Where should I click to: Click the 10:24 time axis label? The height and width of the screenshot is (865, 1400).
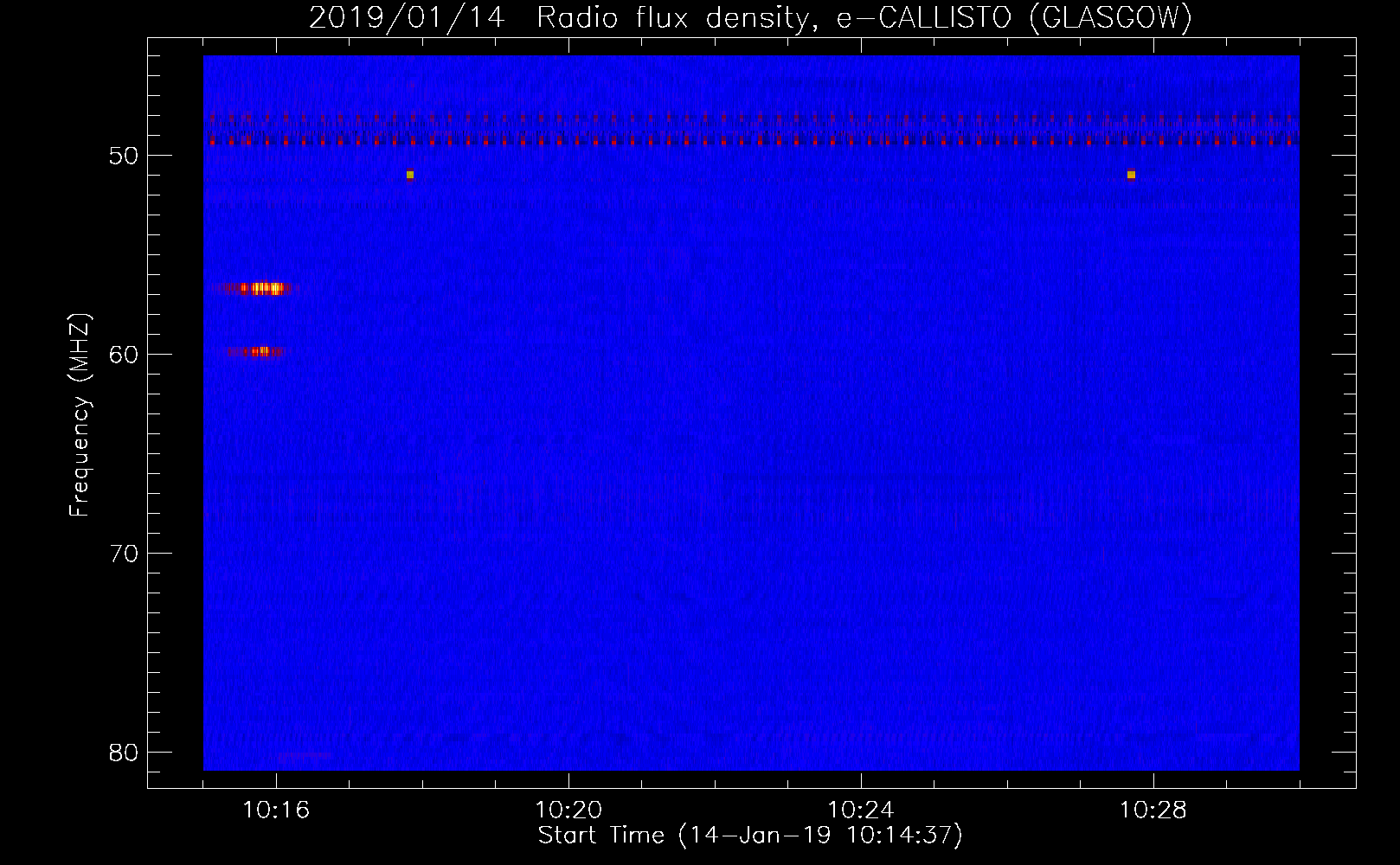click(861, 811)
